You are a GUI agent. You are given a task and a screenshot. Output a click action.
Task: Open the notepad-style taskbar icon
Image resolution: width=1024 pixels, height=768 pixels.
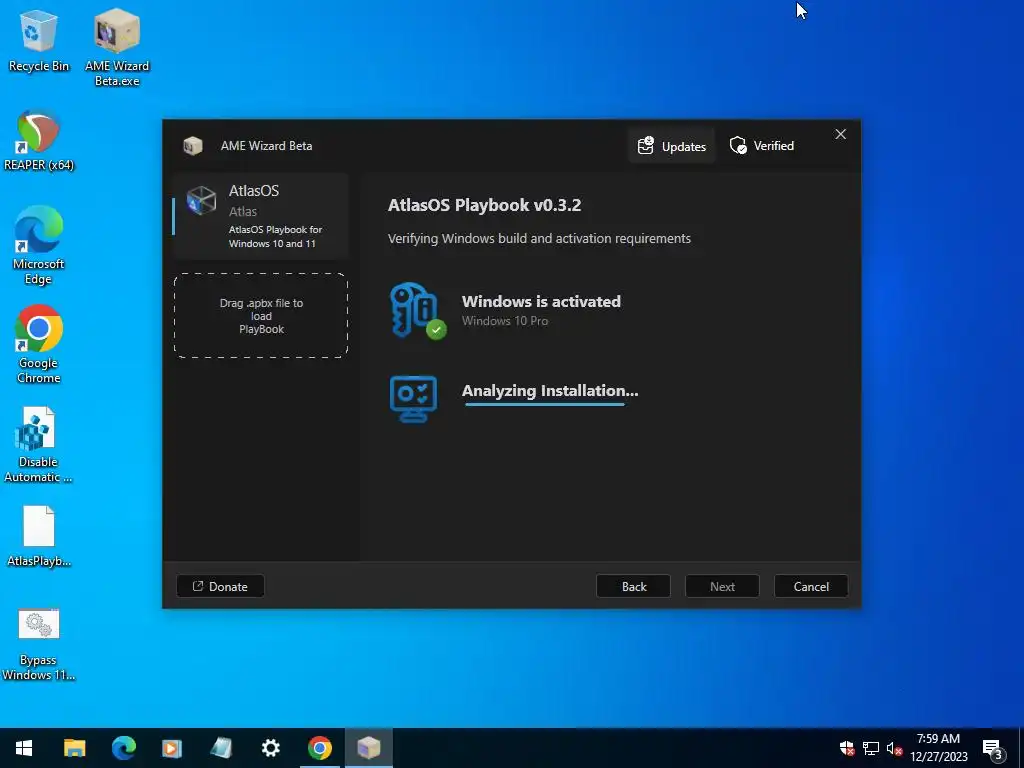(x=221, y=748)
